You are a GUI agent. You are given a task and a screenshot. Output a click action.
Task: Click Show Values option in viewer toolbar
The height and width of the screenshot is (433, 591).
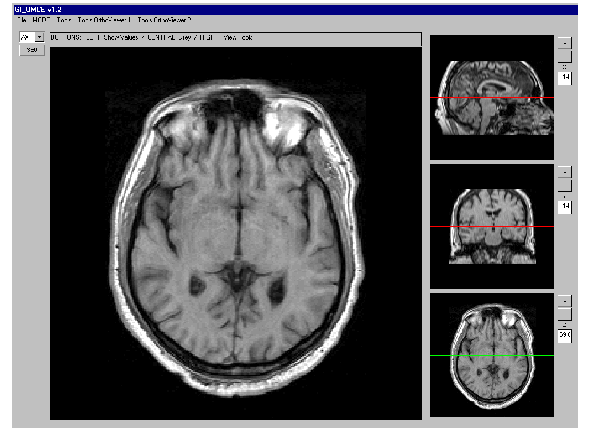[x=121, y=38]
